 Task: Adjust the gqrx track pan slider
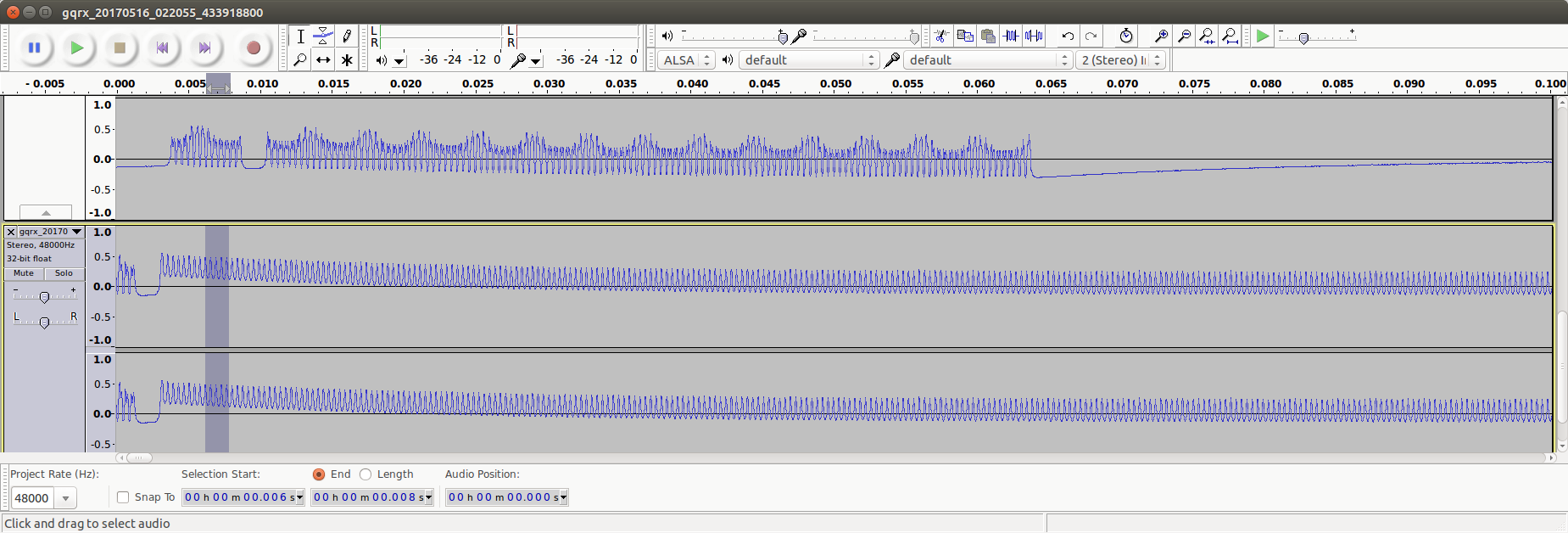[x=44, y=321]
